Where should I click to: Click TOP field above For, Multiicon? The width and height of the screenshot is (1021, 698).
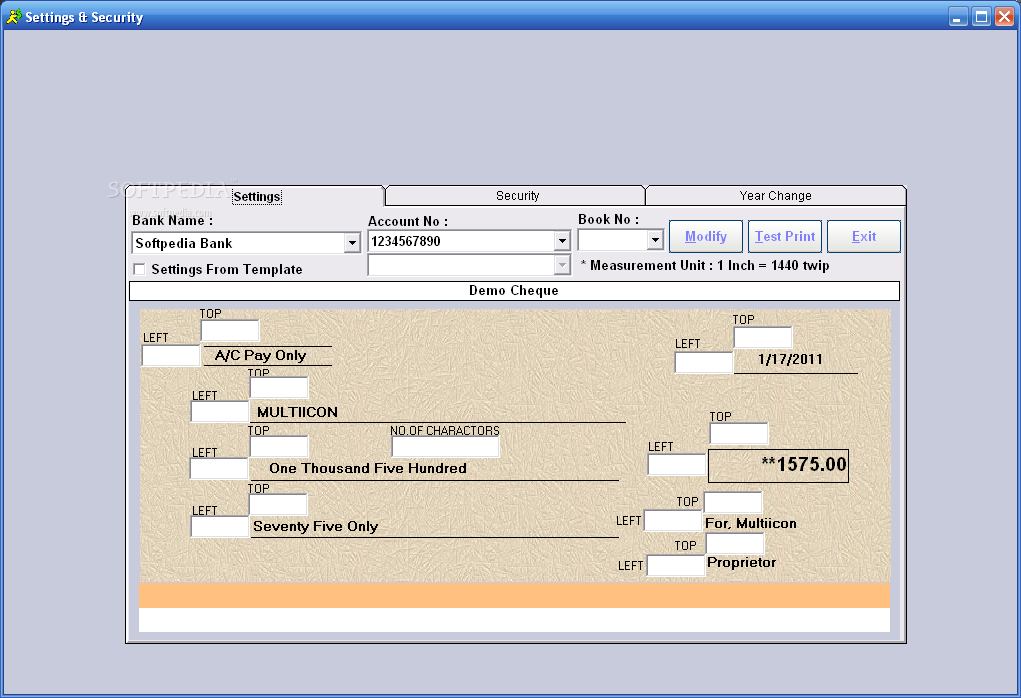[x=733, y=503]
